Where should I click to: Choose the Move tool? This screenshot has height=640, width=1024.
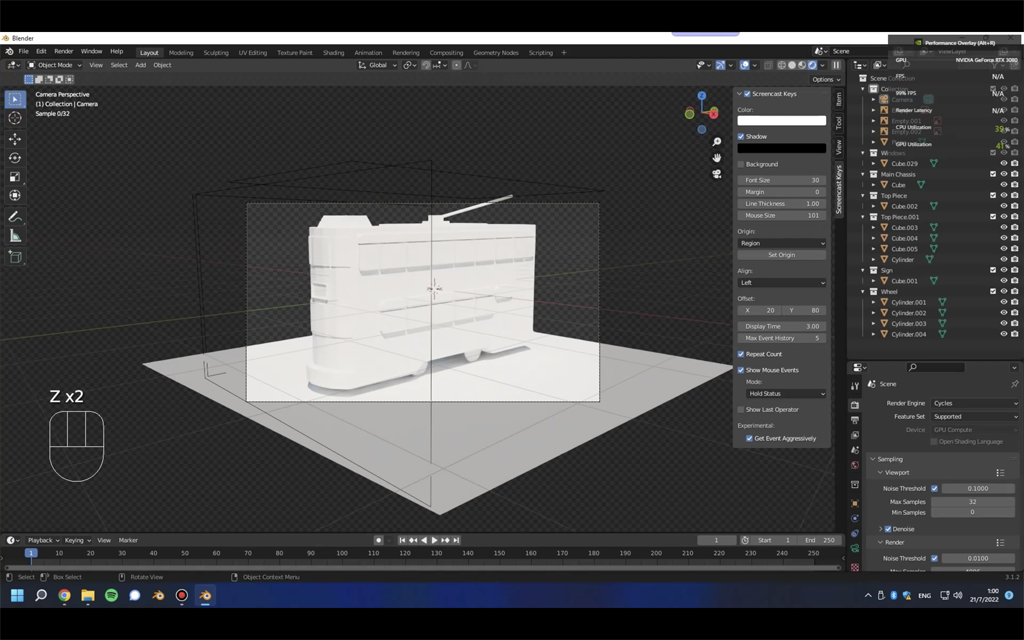[x=15, y=139]
